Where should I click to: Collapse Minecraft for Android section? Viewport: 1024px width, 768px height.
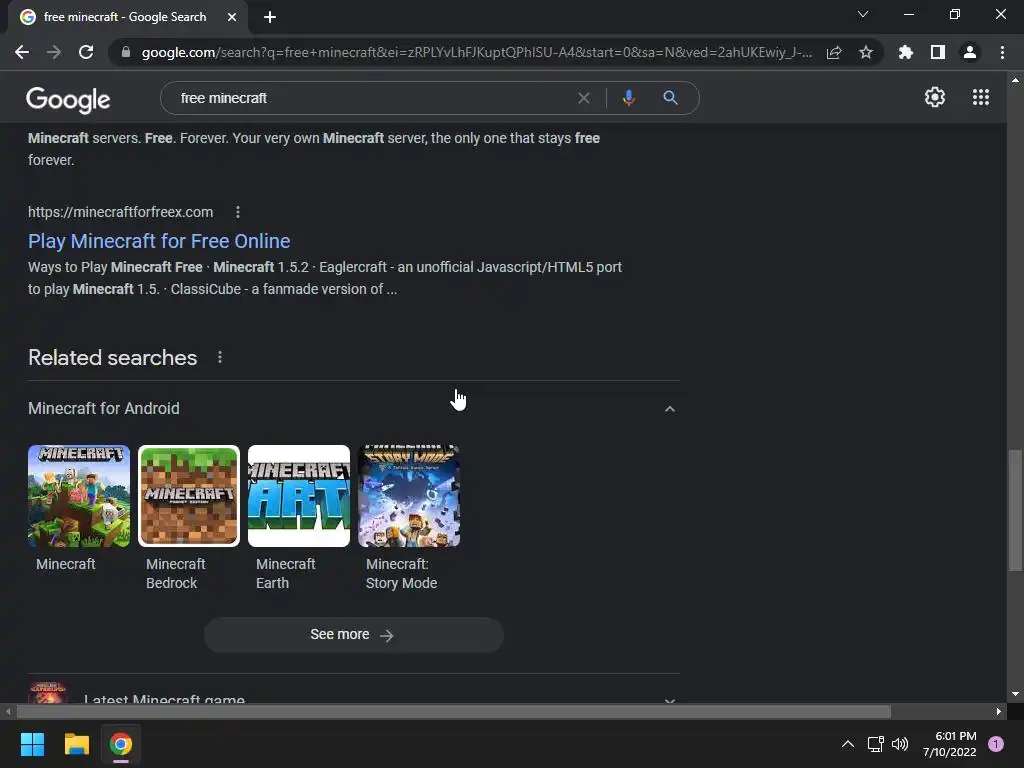pos(669,409)
